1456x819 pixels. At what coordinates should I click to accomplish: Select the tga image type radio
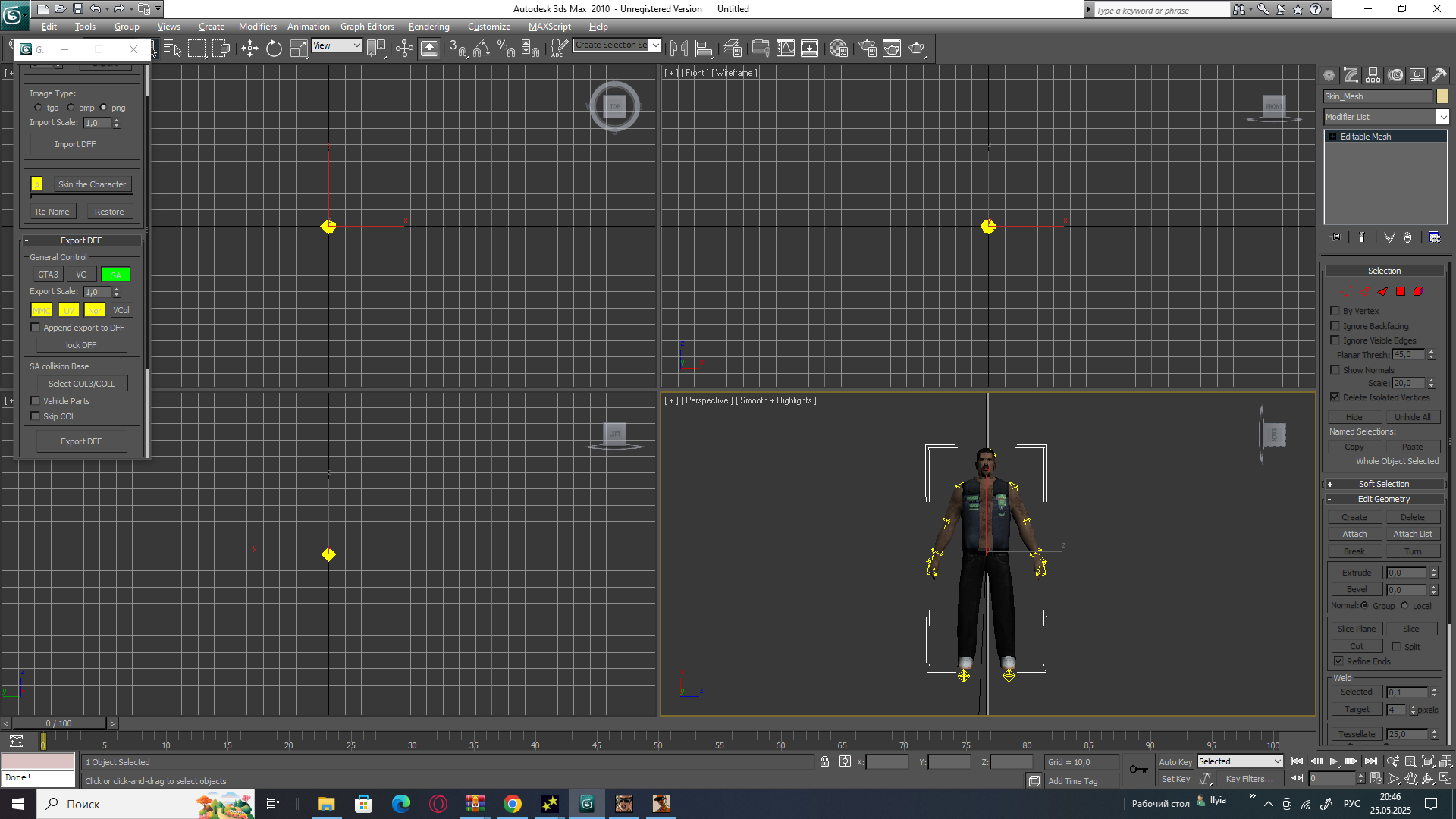point(39,108)
